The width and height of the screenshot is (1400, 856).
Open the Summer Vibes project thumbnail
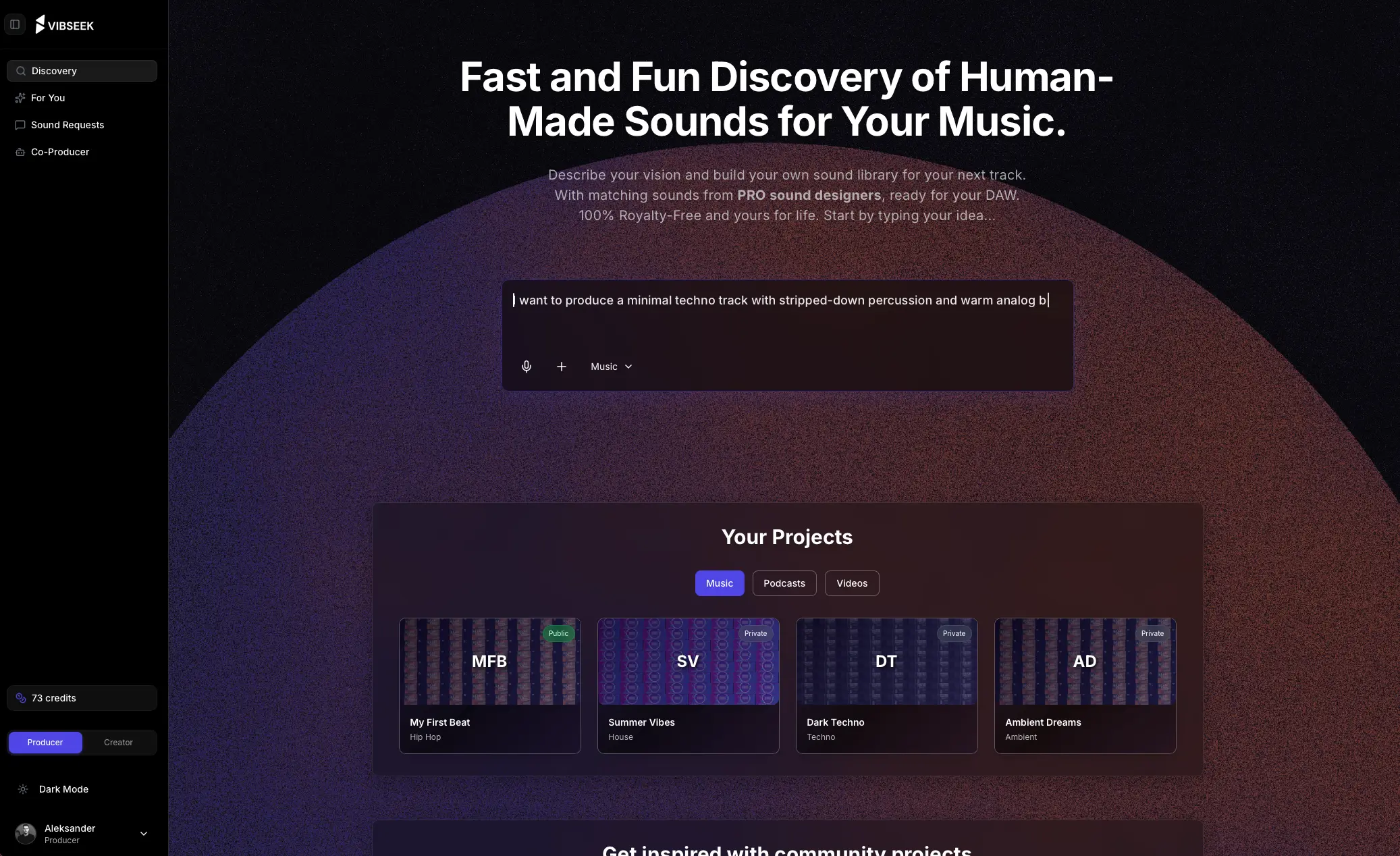pos(688,662)
